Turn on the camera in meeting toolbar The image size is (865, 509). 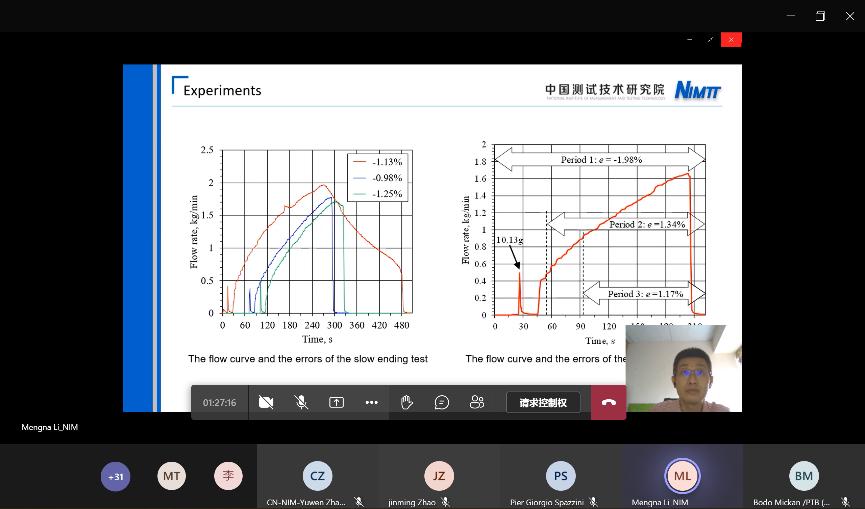pyautogui.click(x=266, y=402)
